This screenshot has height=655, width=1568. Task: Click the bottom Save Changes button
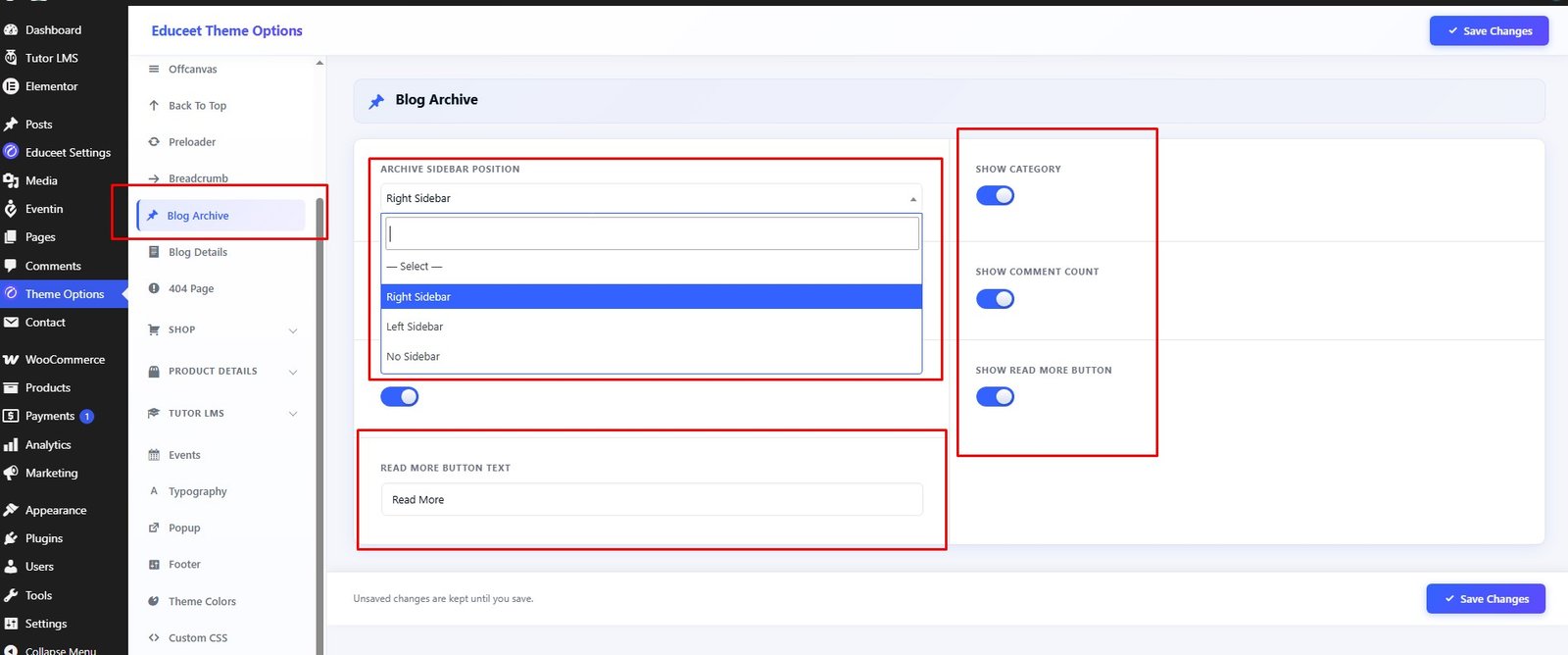point(1486,599)
